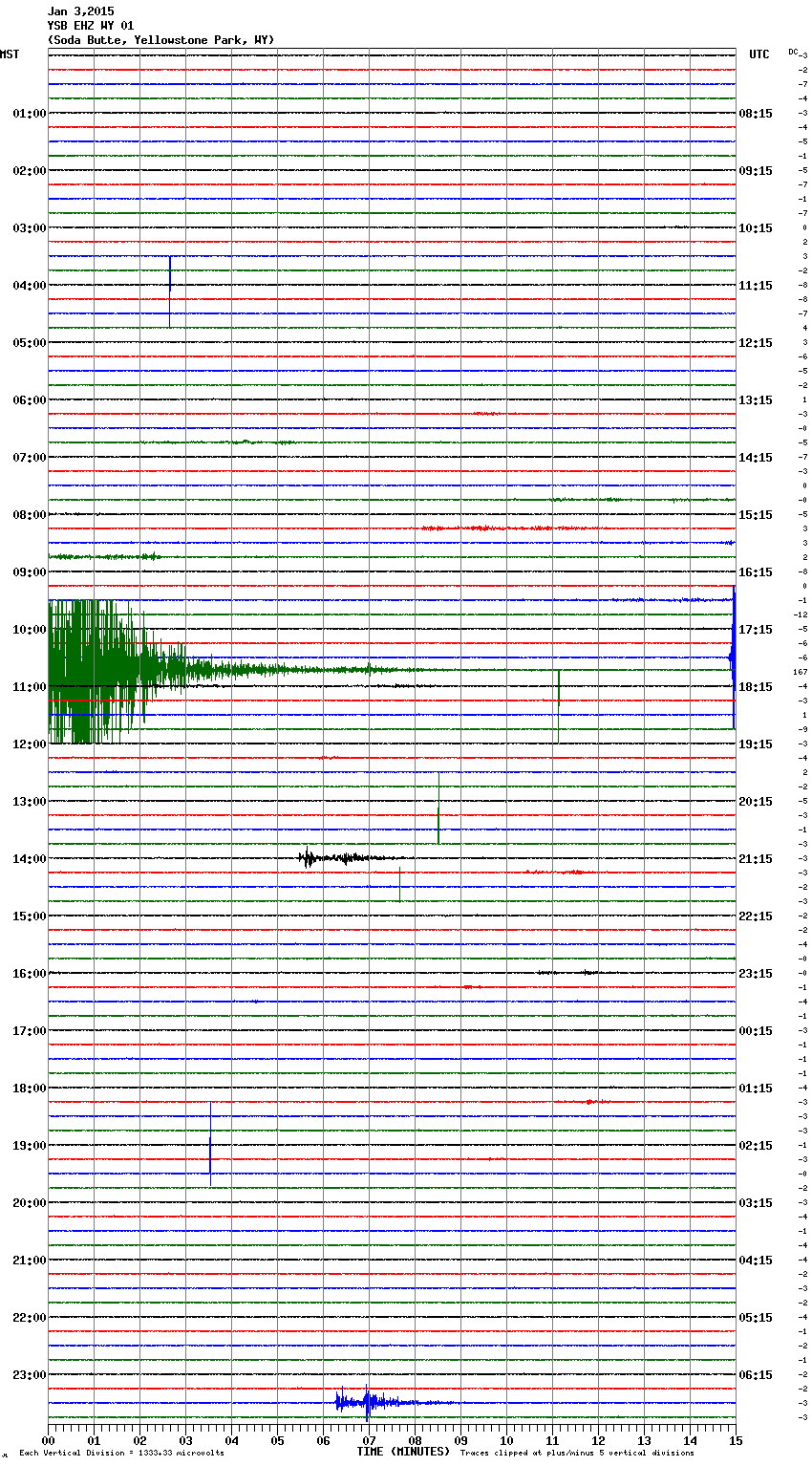
Task: Click the "Traces clipped" footer note
Action: tap(577, 1453)
